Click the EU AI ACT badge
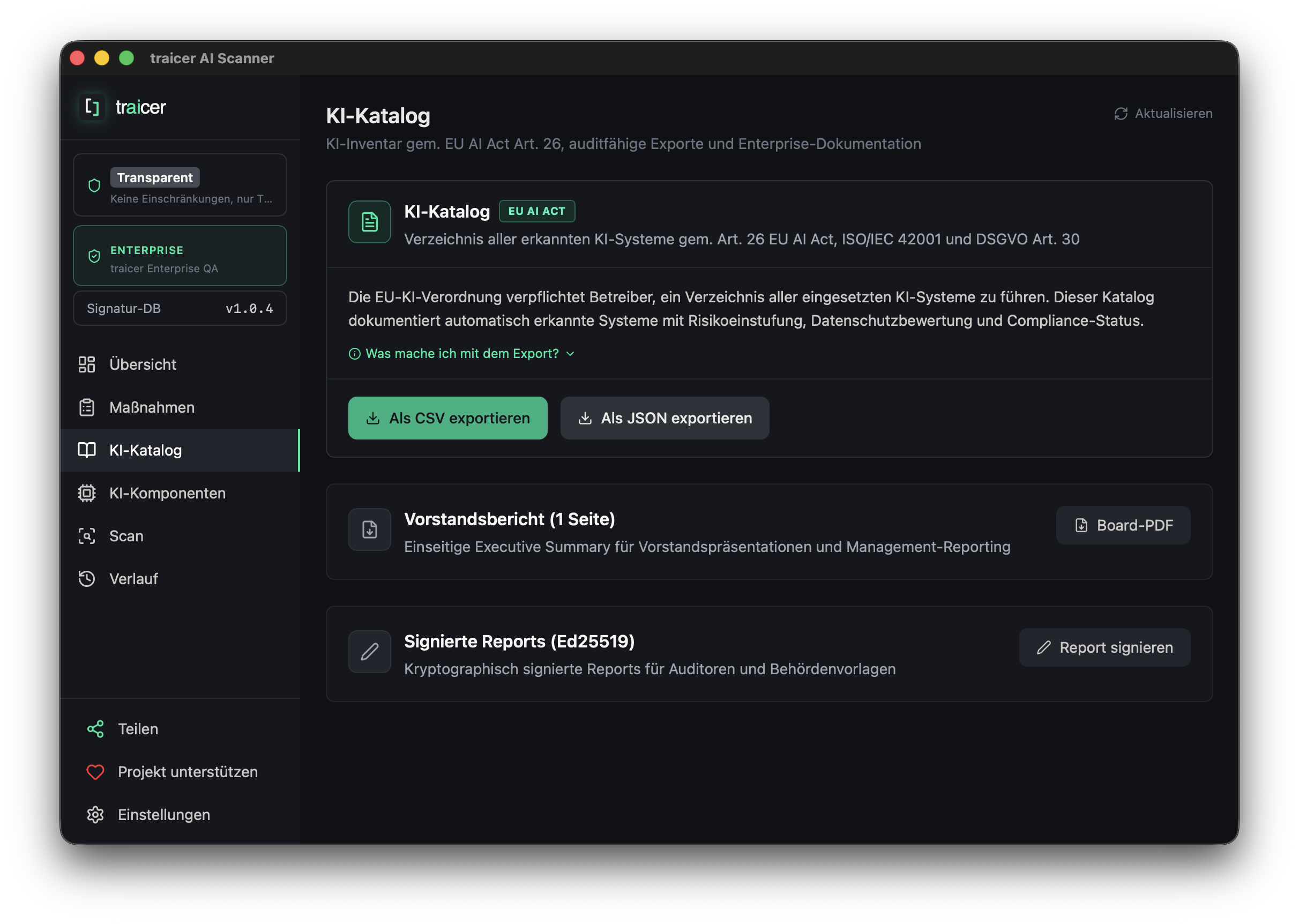The width and height of the screenshot is (1299, 924). click(537, 211)
